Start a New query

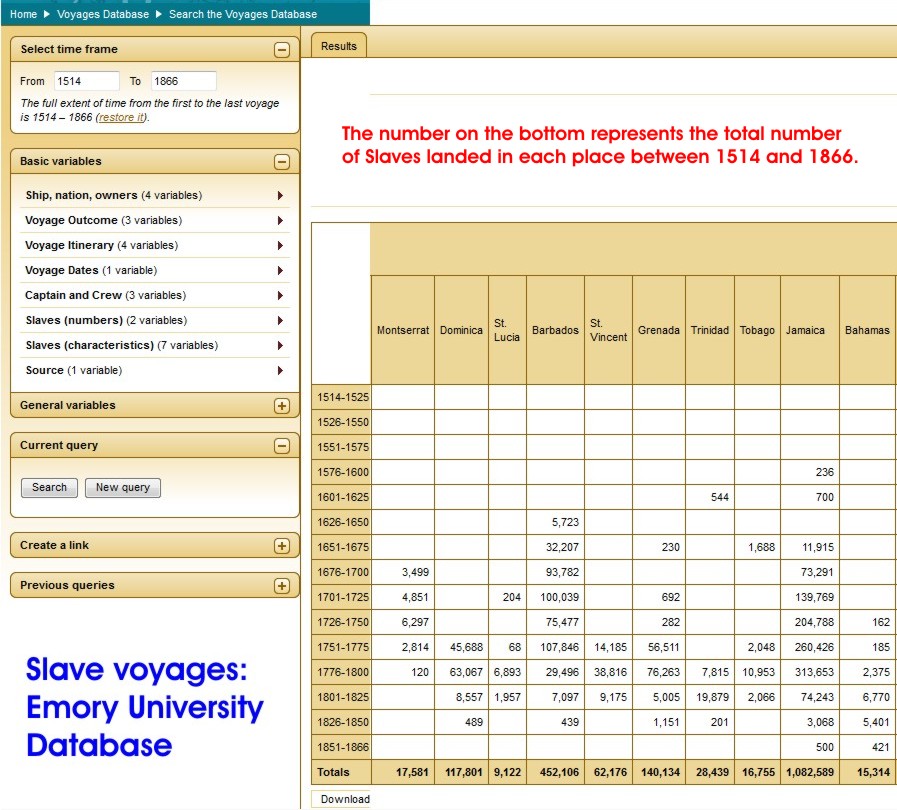coord(122,488)
